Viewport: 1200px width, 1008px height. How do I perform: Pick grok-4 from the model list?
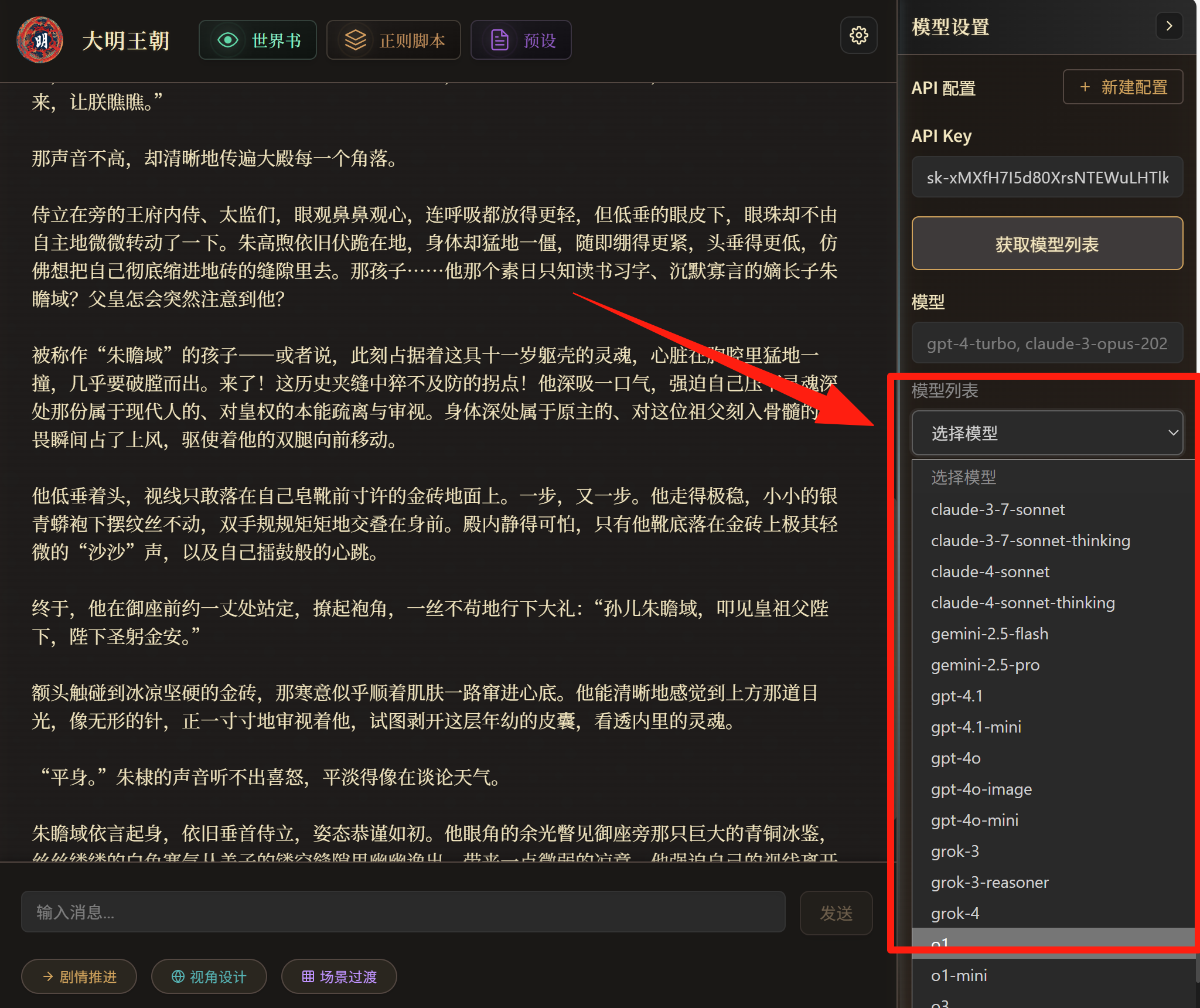tap(1053, 913)
